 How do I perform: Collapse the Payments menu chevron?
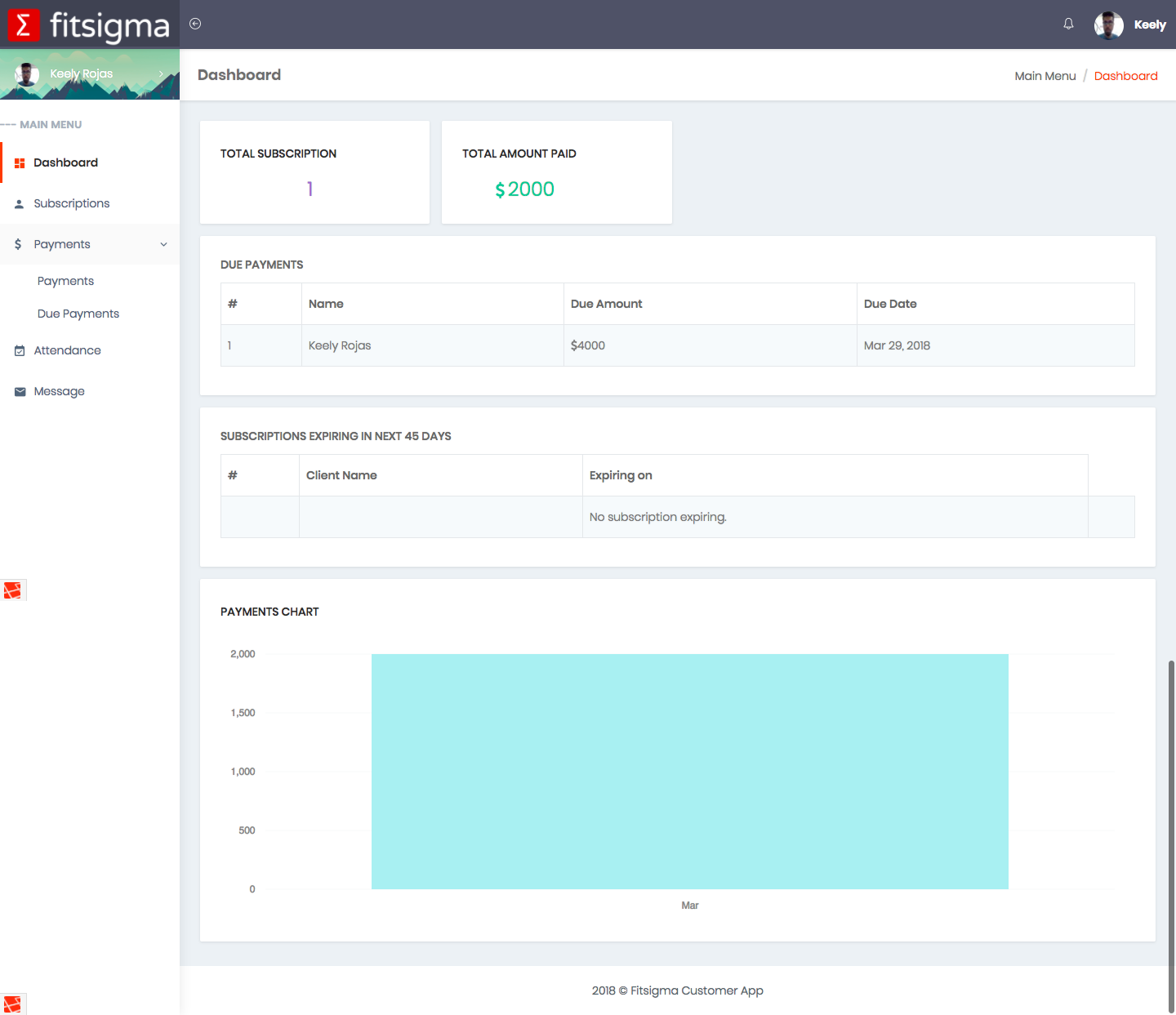pyautogui.click(x=163, y=244)
